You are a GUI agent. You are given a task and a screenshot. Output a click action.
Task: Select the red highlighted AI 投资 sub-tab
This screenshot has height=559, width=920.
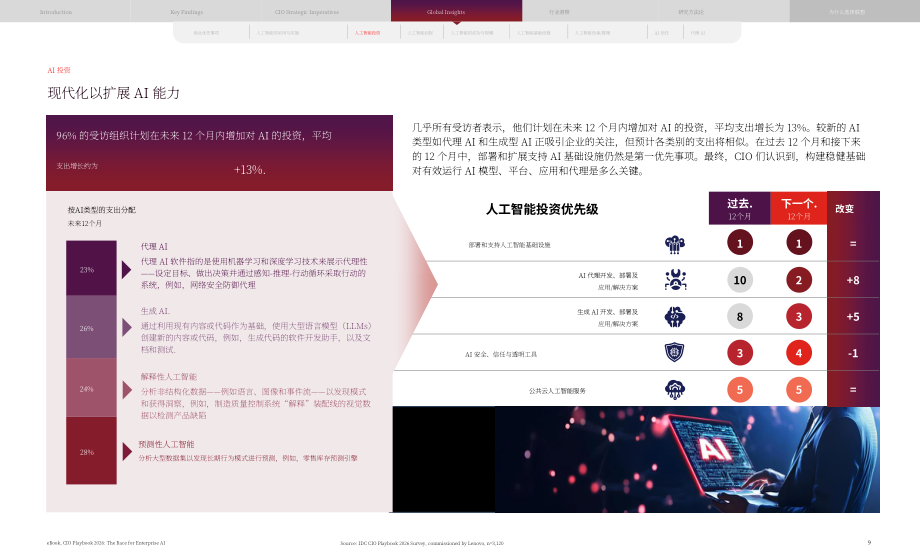[367, 33]
